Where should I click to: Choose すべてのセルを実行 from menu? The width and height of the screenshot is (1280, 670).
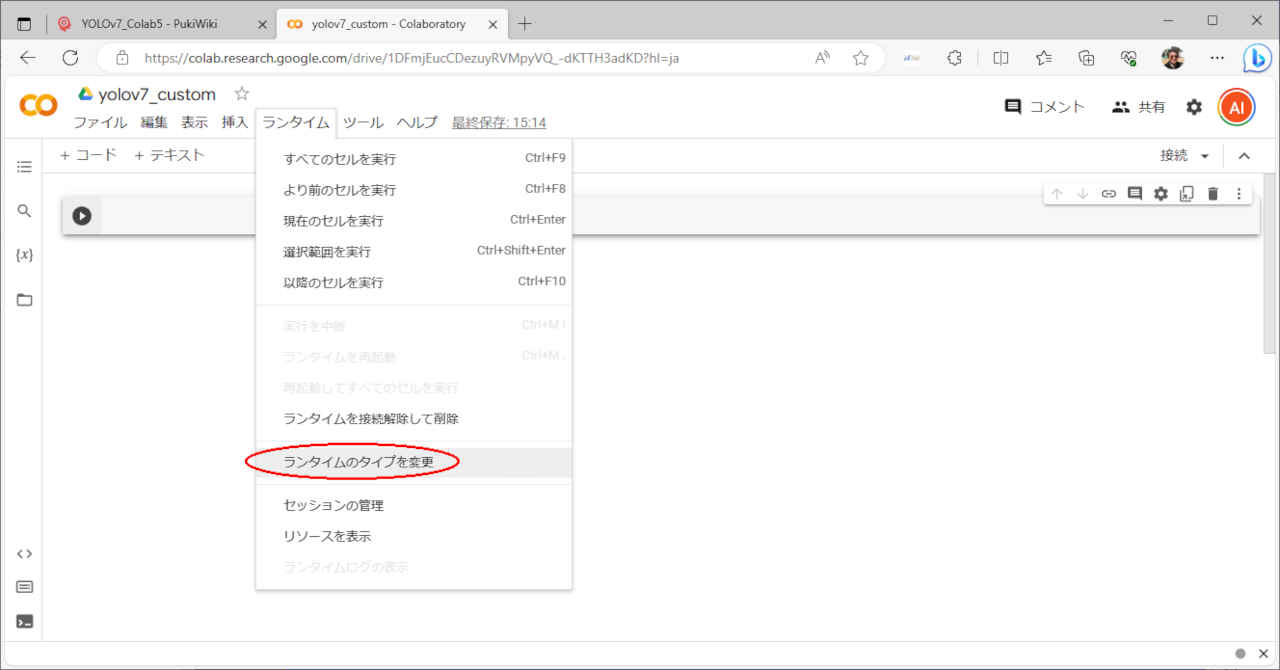click(340, 159)
